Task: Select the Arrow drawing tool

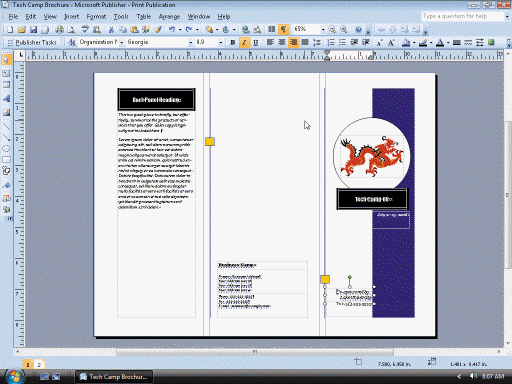Action: (x=6, y=137)
